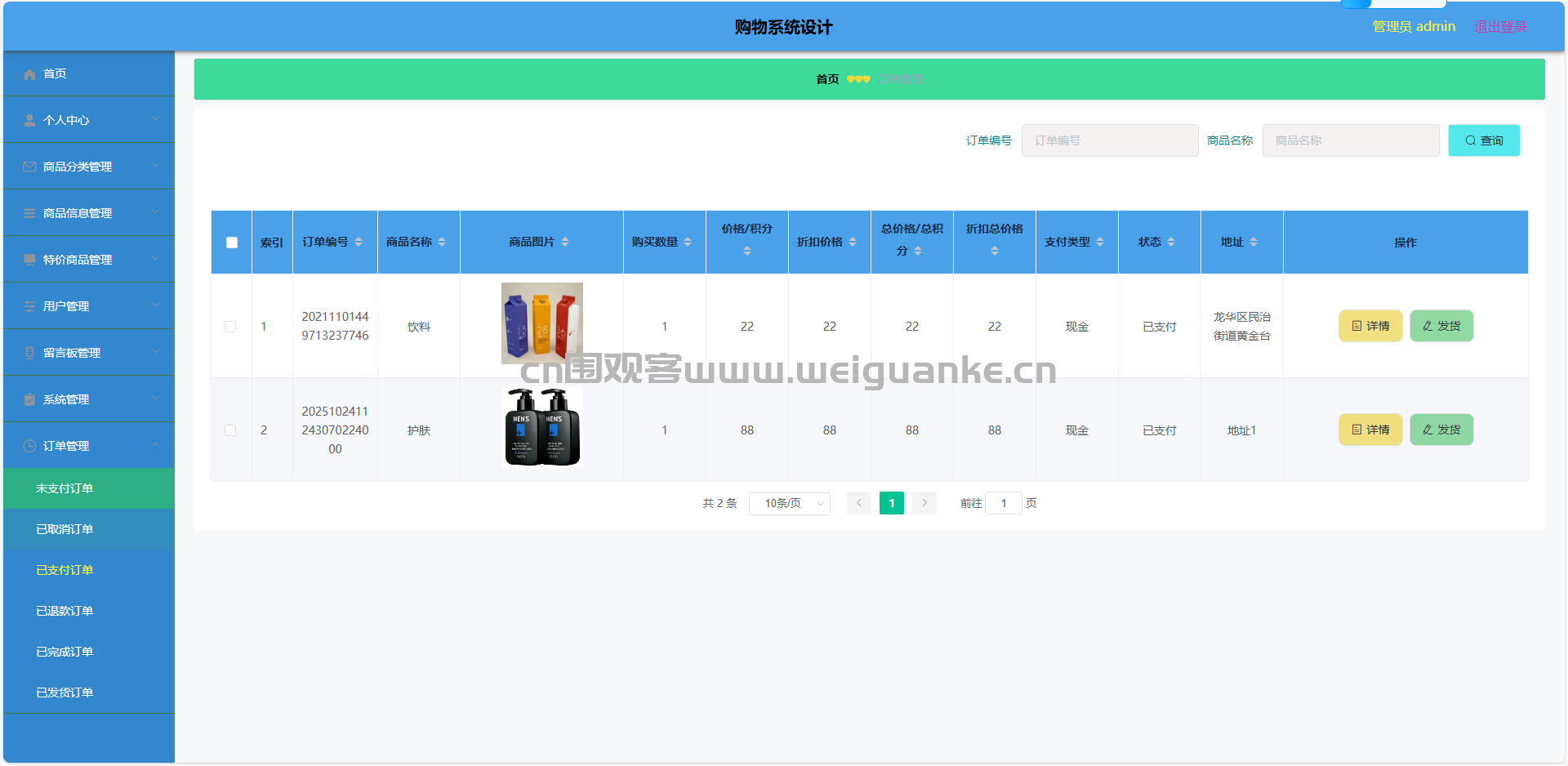
Task: Sort by 订单编号 using its sort arrows
Action: [x=359, y=243]
